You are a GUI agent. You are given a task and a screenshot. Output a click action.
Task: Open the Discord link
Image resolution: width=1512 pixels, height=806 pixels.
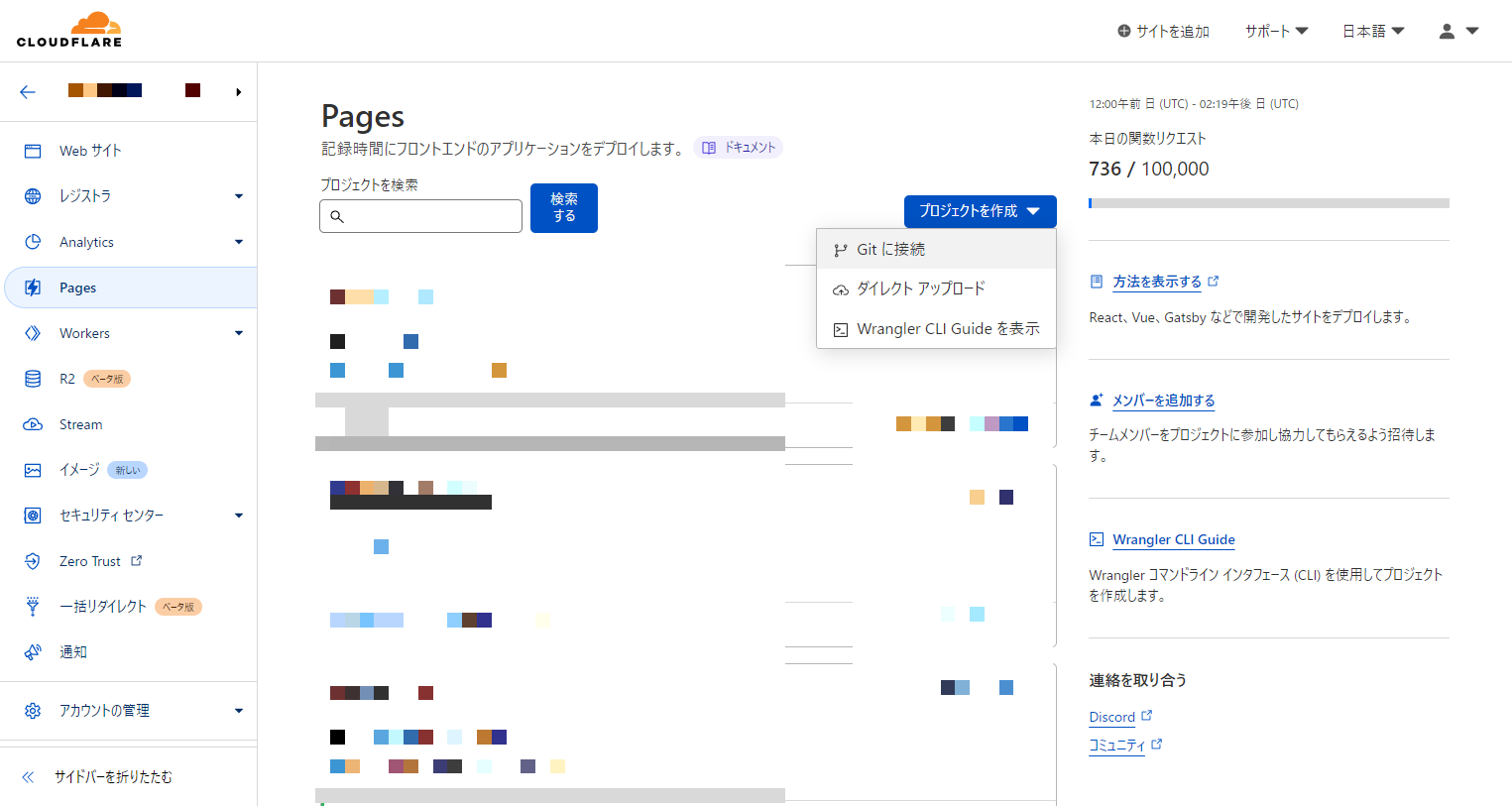coord(1112,716)
